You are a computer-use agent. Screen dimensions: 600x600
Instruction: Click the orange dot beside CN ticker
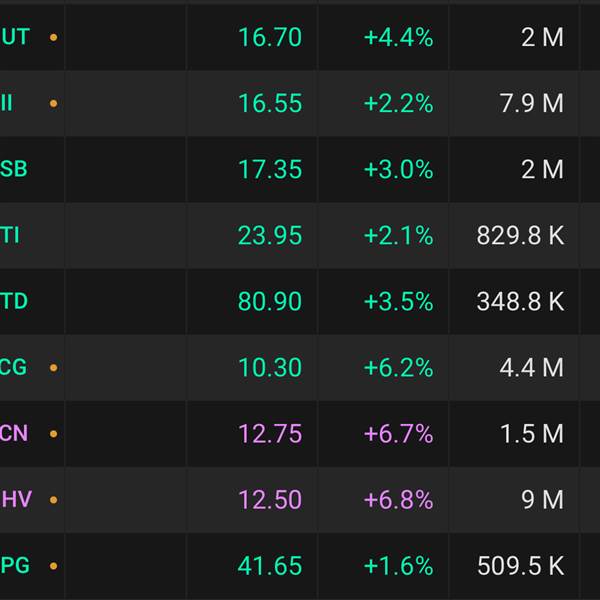click(x=53, y=434)
